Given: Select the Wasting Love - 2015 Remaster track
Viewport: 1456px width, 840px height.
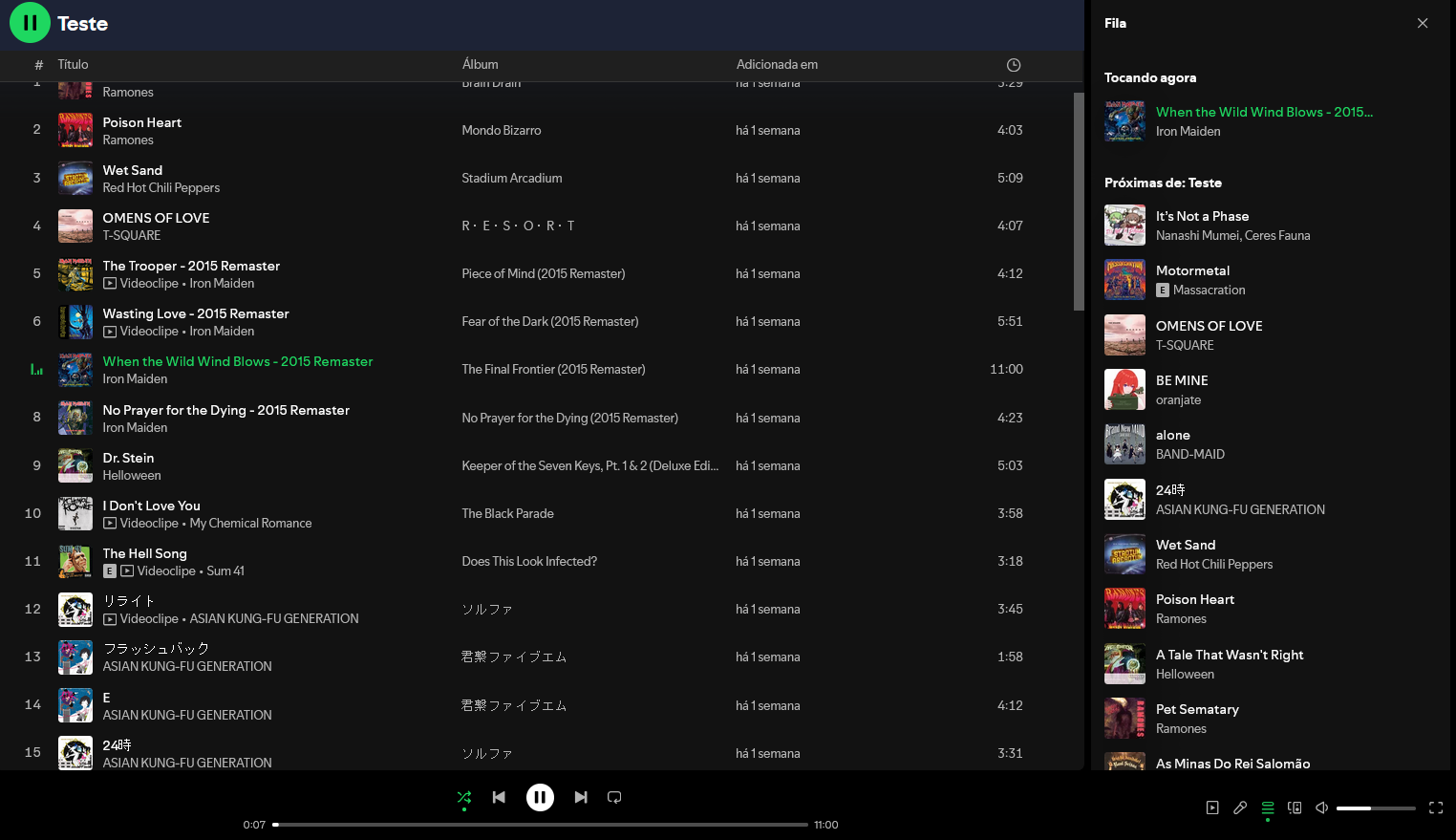Looking at the screenshot, I should pos(196,313).
